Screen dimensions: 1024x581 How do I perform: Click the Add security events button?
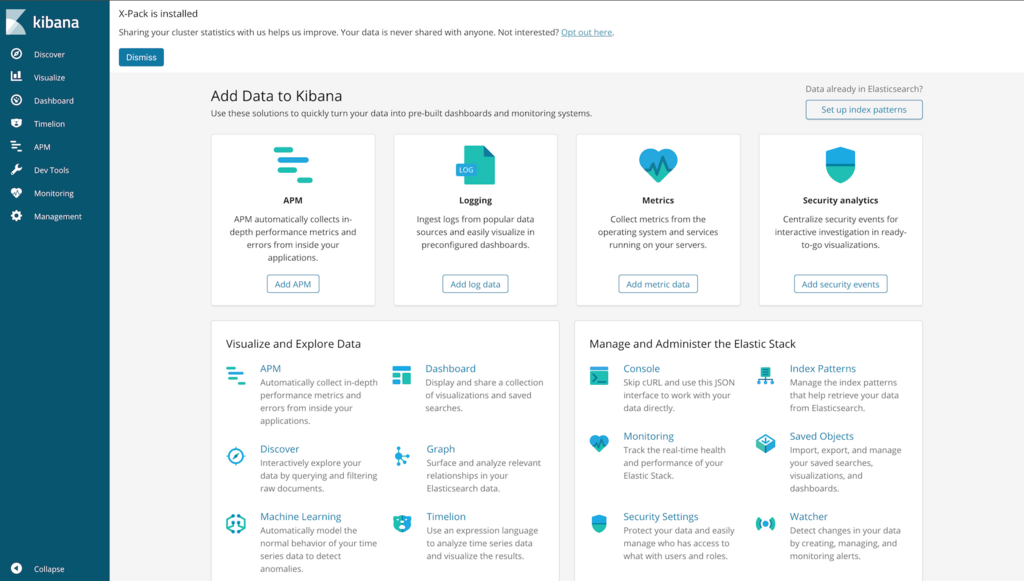point(840,283)
